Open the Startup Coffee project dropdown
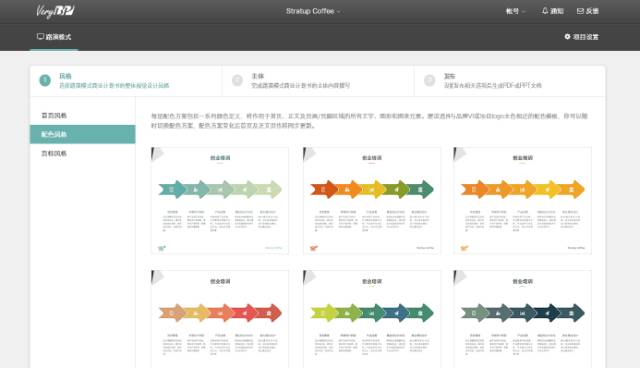Image resolution: width=640 pixels, height=368 pixels. 313,11
